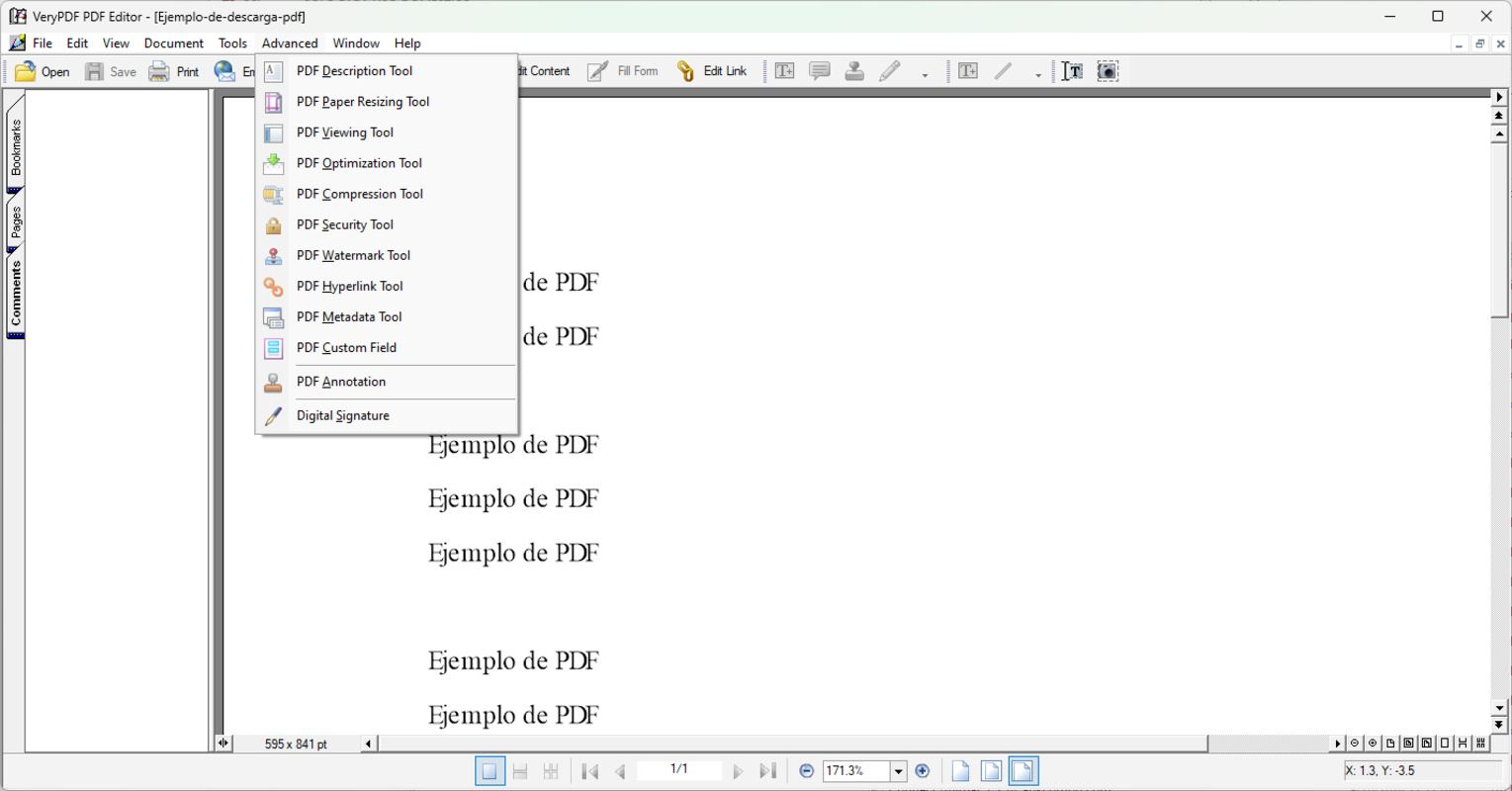Screen dimensions: 1512x791
Task: Select the Pencil drawing tool icon
Action: (890, 71)
